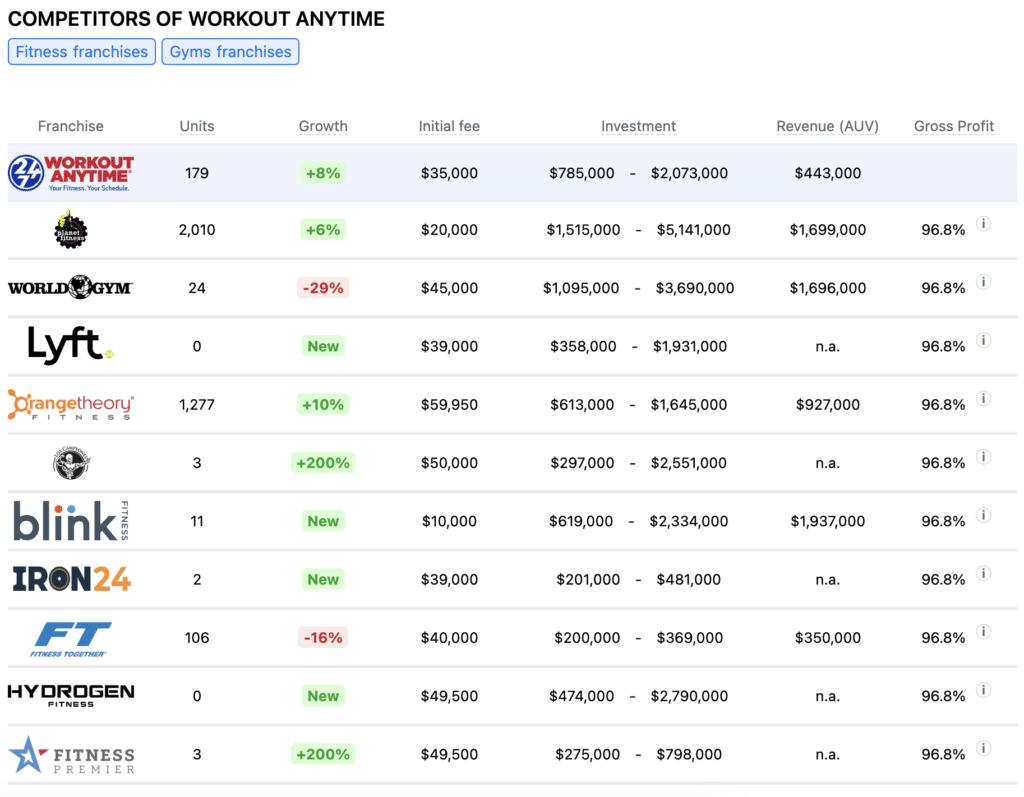Open the Blink Fitness logo
The width and height of the screenshot is (1024, 797).
coord(71,521)
